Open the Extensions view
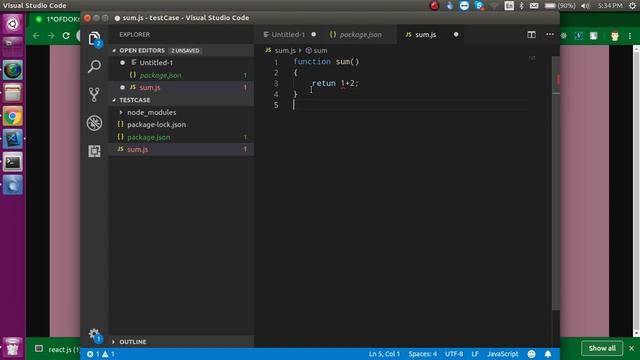 click(x=94, y=151)
